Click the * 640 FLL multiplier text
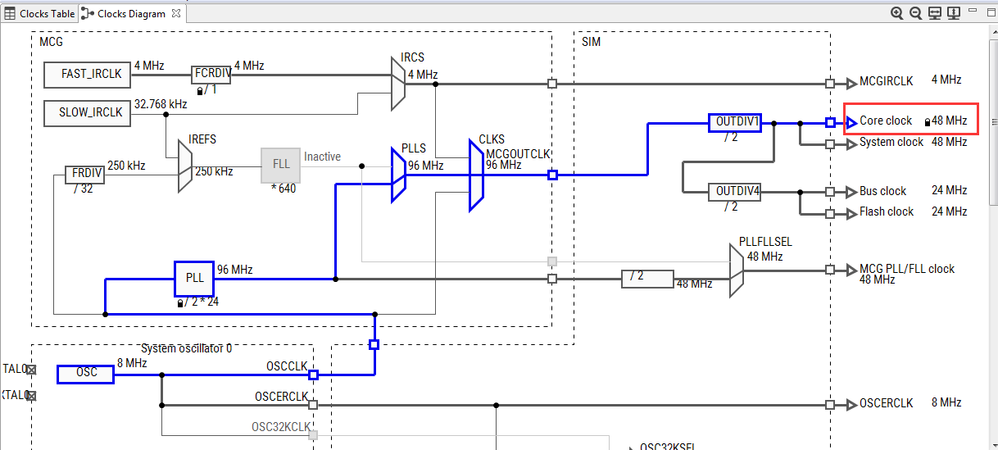Viewport: 998px width, 450px height. [x=285, y=188]
